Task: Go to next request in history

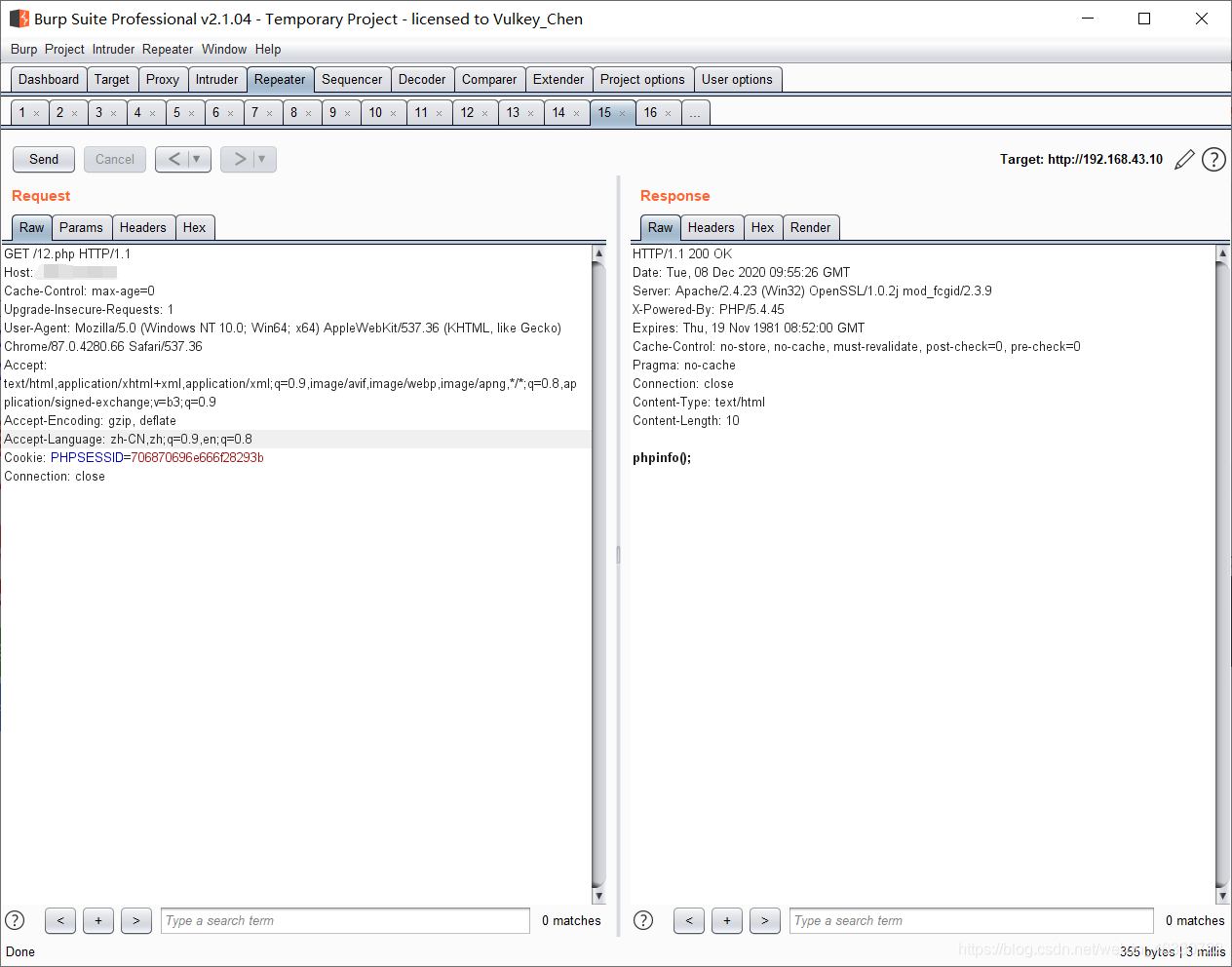Action: click(x=238, y=159)
